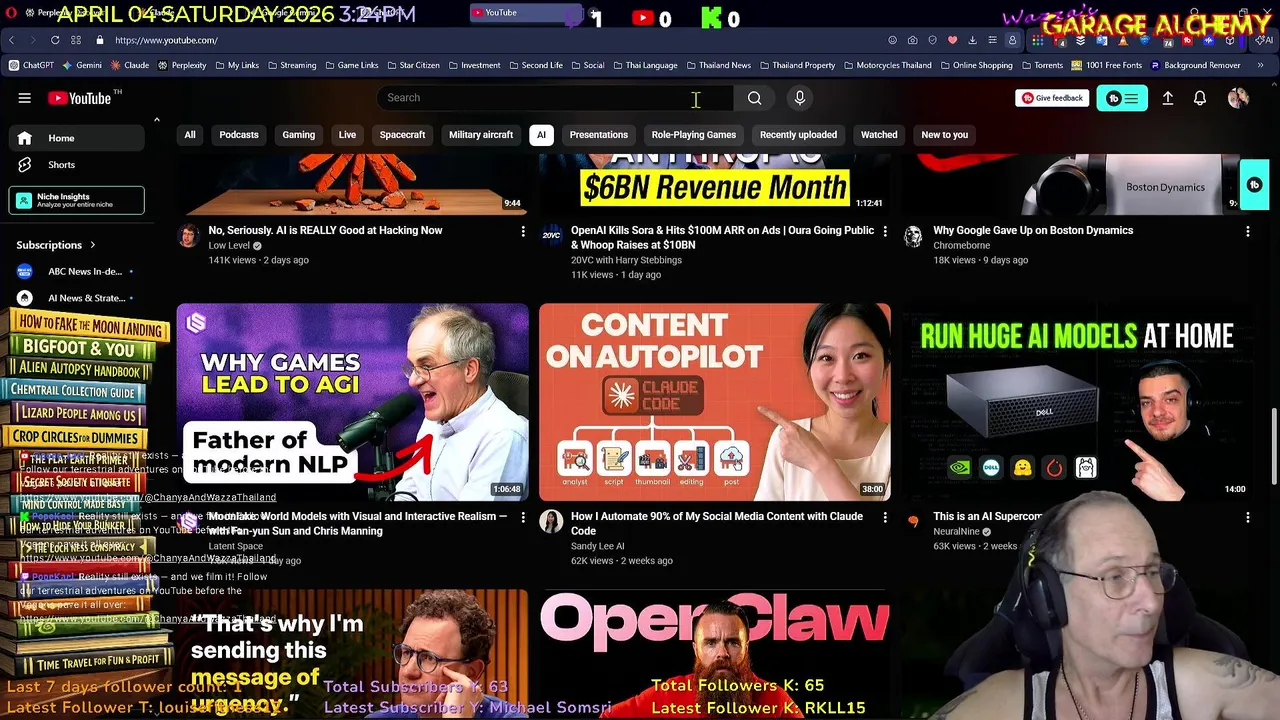The image size is (1280, 720).
Task: Select the Military aircraft filter chip
Action: [481, 135]
